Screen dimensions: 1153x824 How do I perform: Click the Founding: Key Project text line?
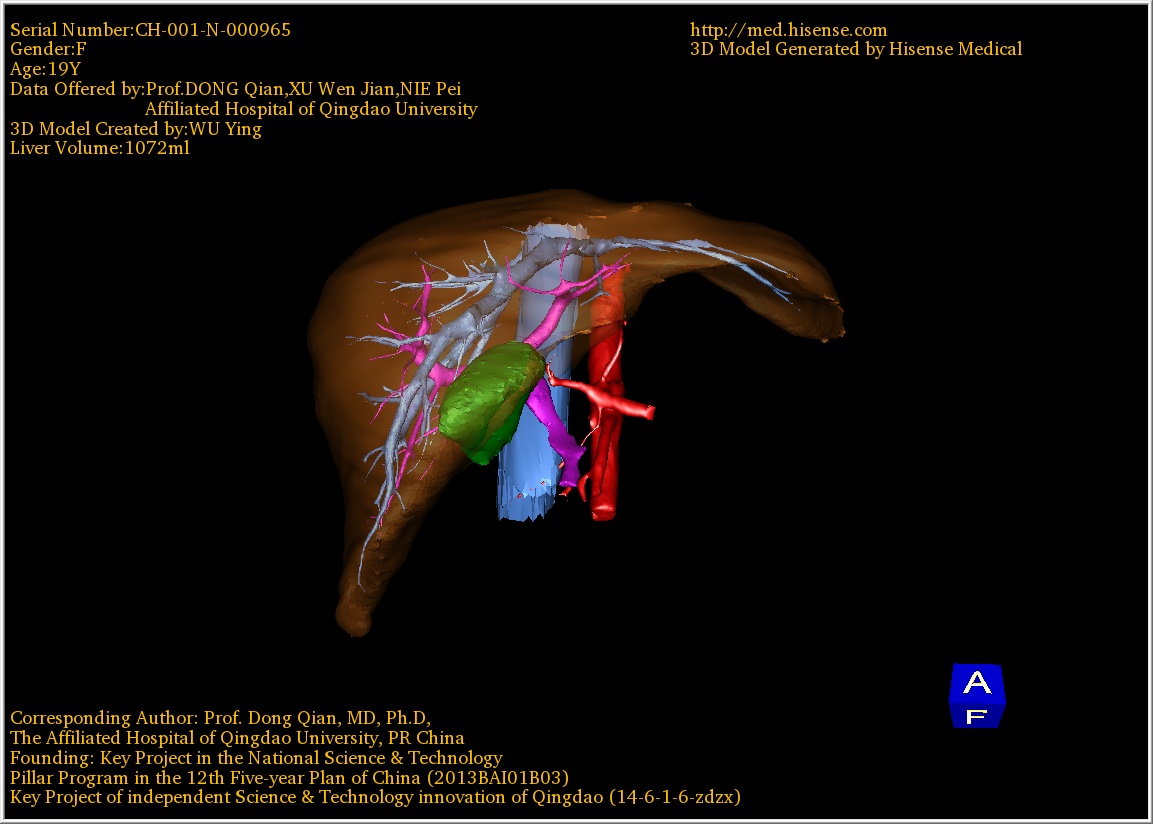click(x=257, y=758)
